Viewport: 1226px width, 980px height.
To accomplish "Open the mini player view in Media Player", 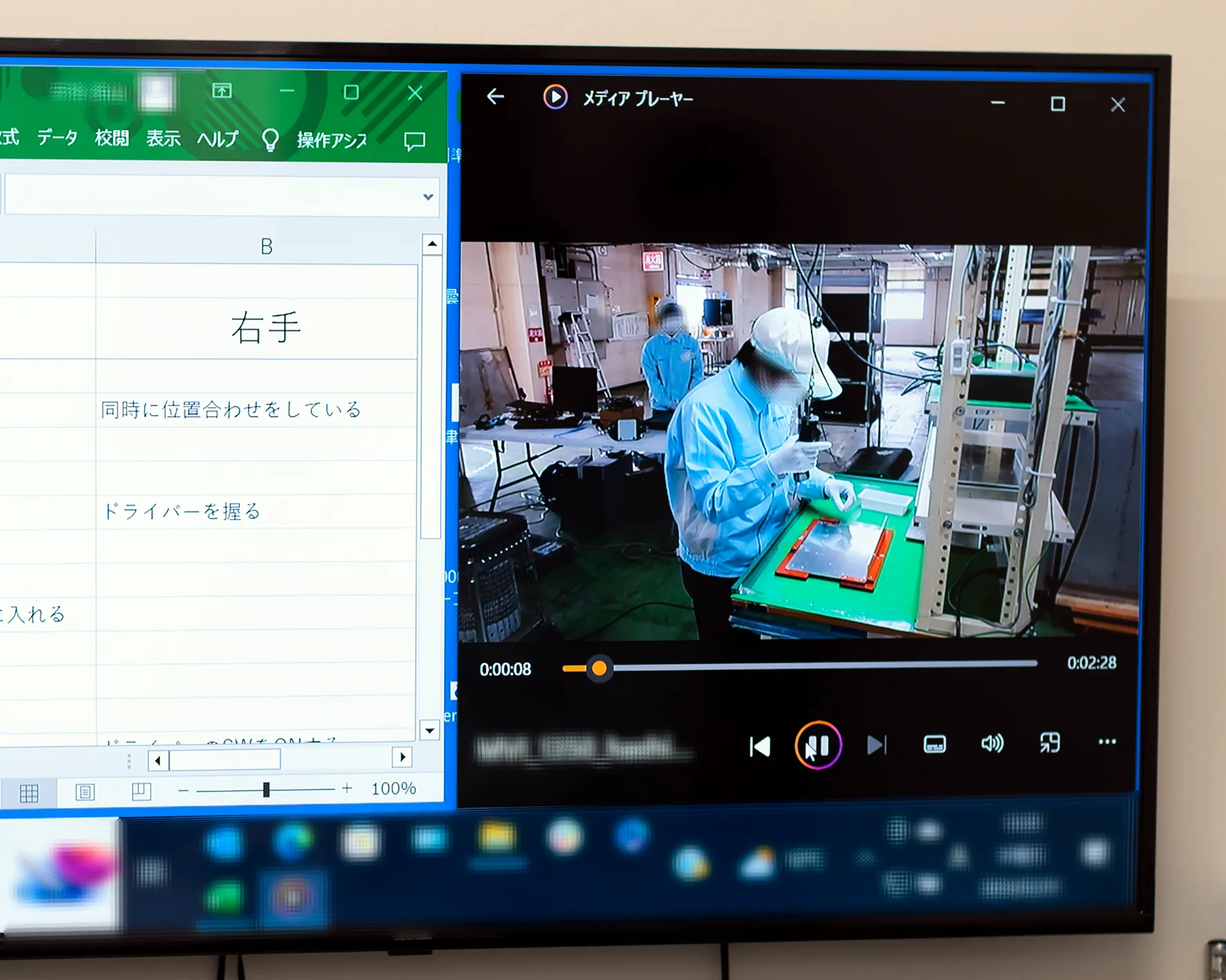I will pyautogui.click(x=1048, y=742).
